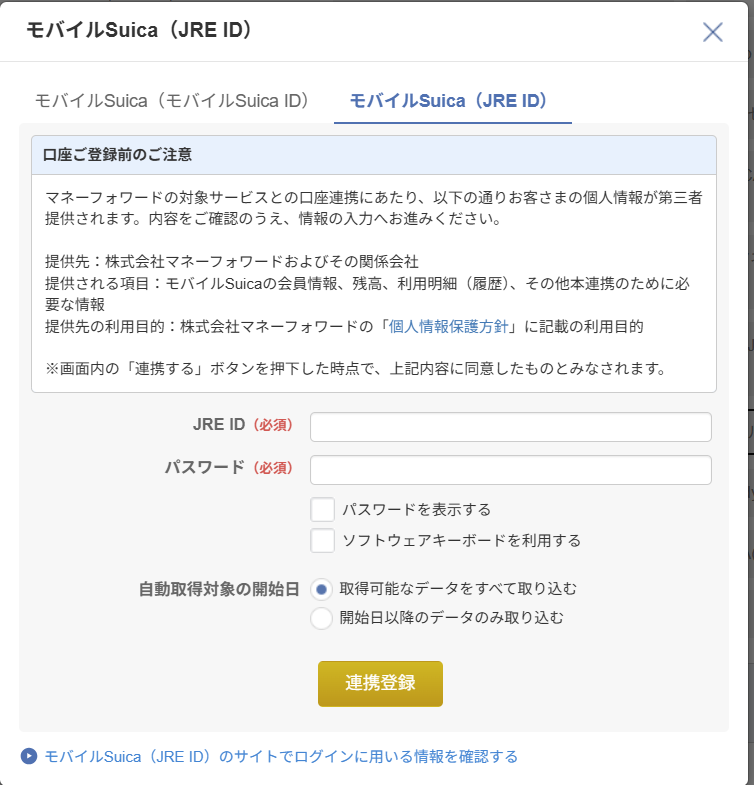Click the ソフトウェアキーボードを利用する label text
Screen dimensions: 754x785
[x=462, y=541]
